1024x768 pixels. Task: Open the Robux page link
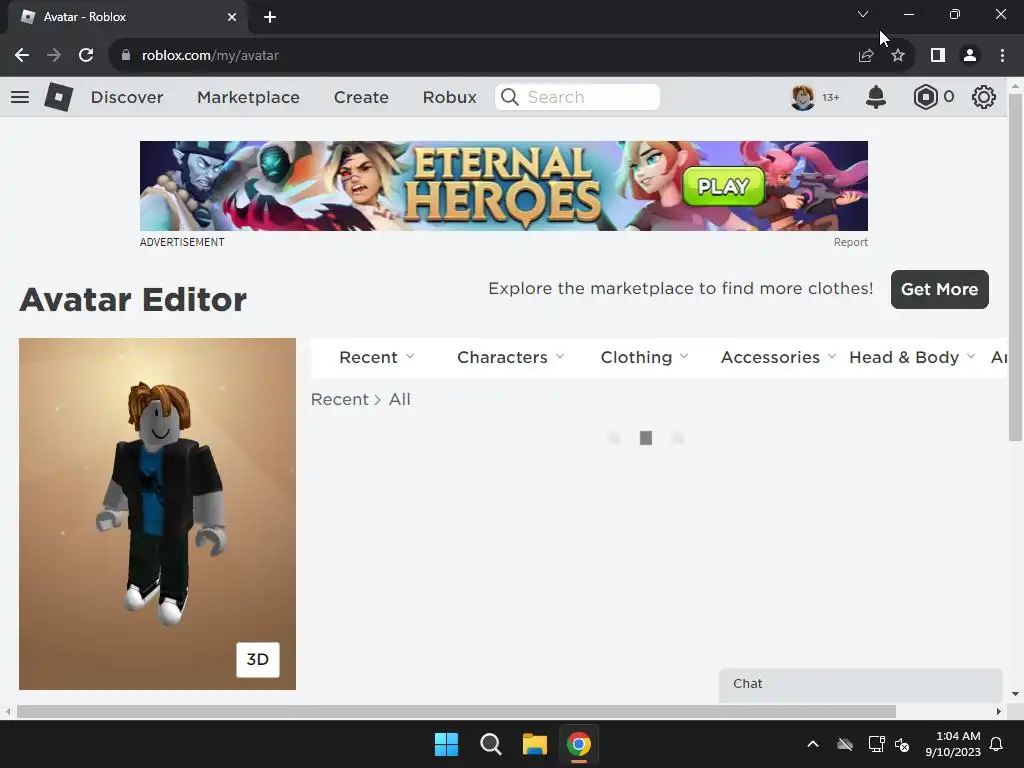(x=449, y=97)
